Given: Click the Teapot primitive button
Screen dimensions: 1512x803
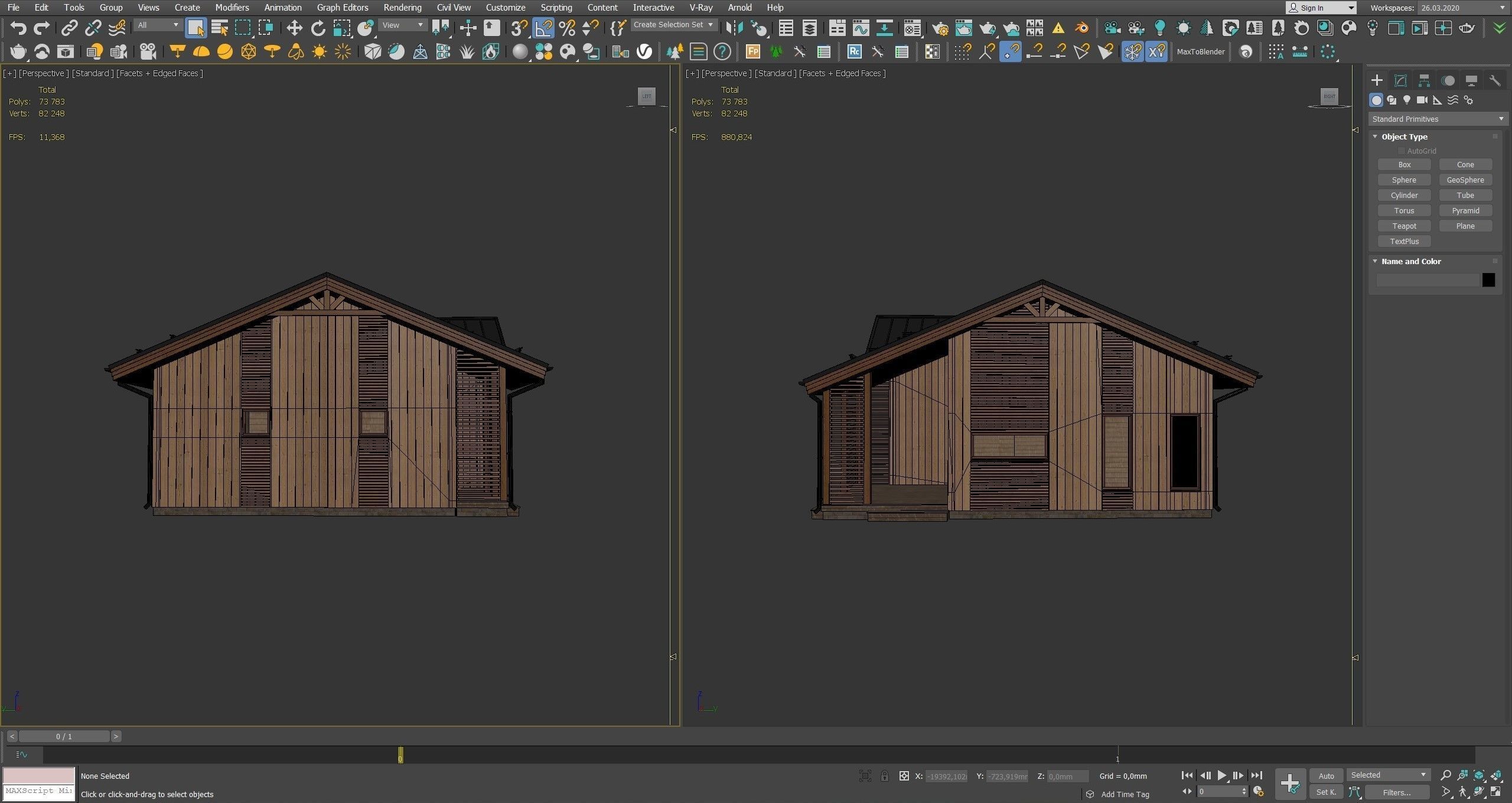Looking at the screenshot, I should (1404, 226).
